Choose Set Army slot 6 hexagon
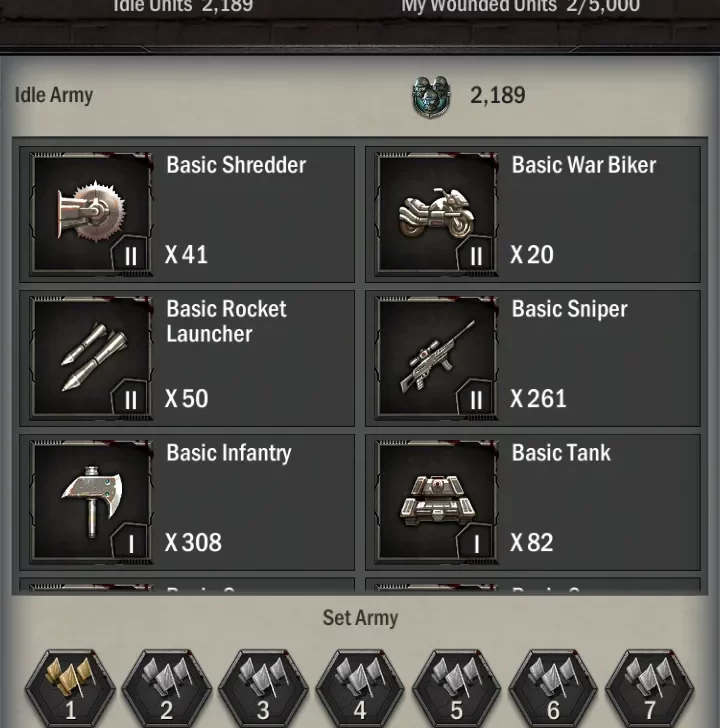The image size is (720, 728). point(553,688)
